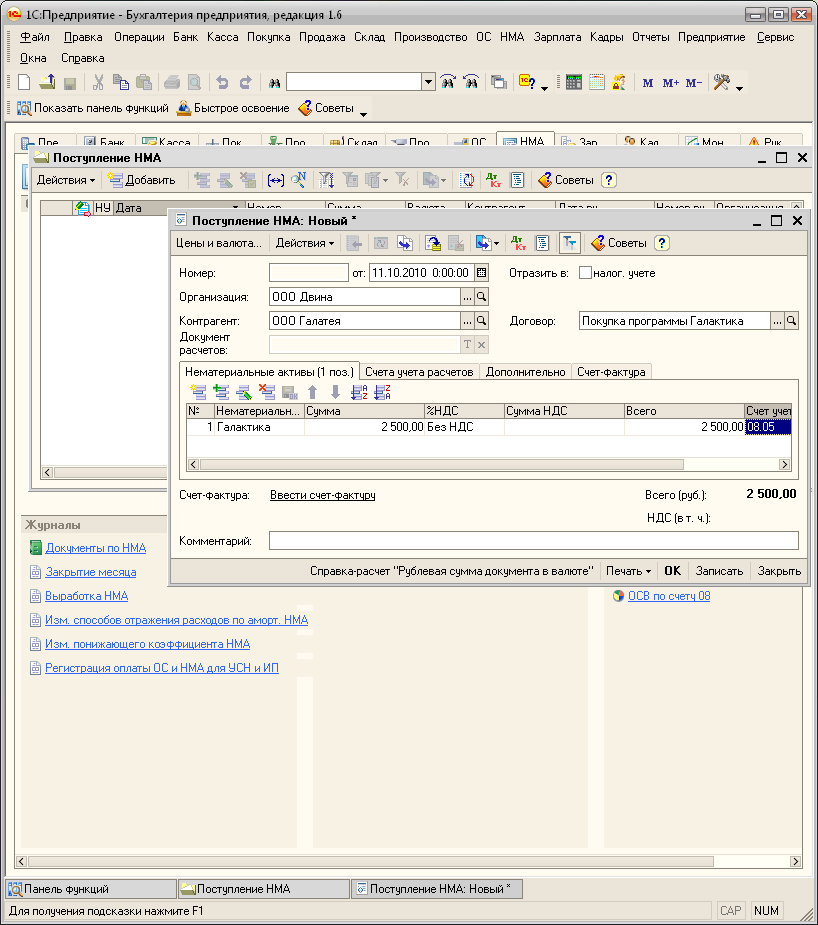The height and width of the screenshot is (925, 818).
Task: Expand the search combo box in main toolbar
Action: pos(429,82)
